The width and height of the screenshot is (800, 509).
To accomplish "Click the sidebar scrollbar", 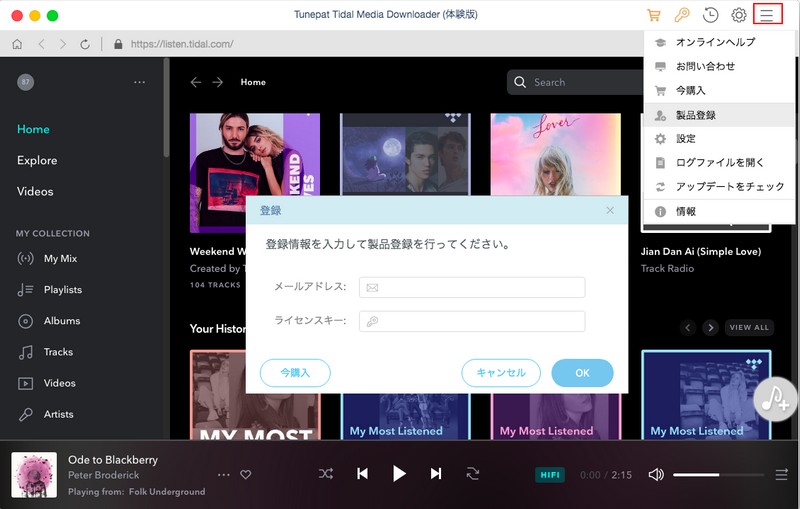I will 166,108.
